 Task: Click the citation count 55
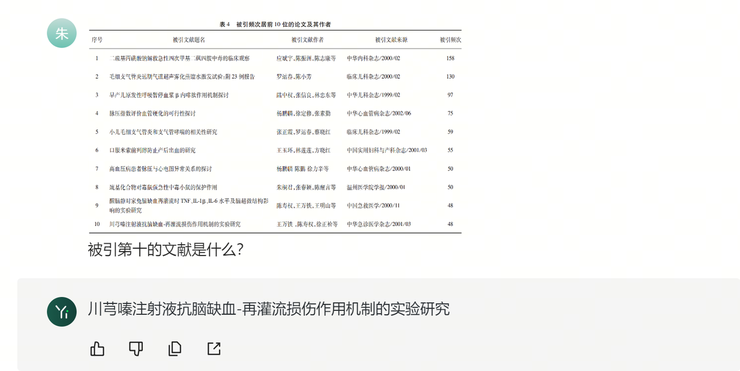point(450,150)
